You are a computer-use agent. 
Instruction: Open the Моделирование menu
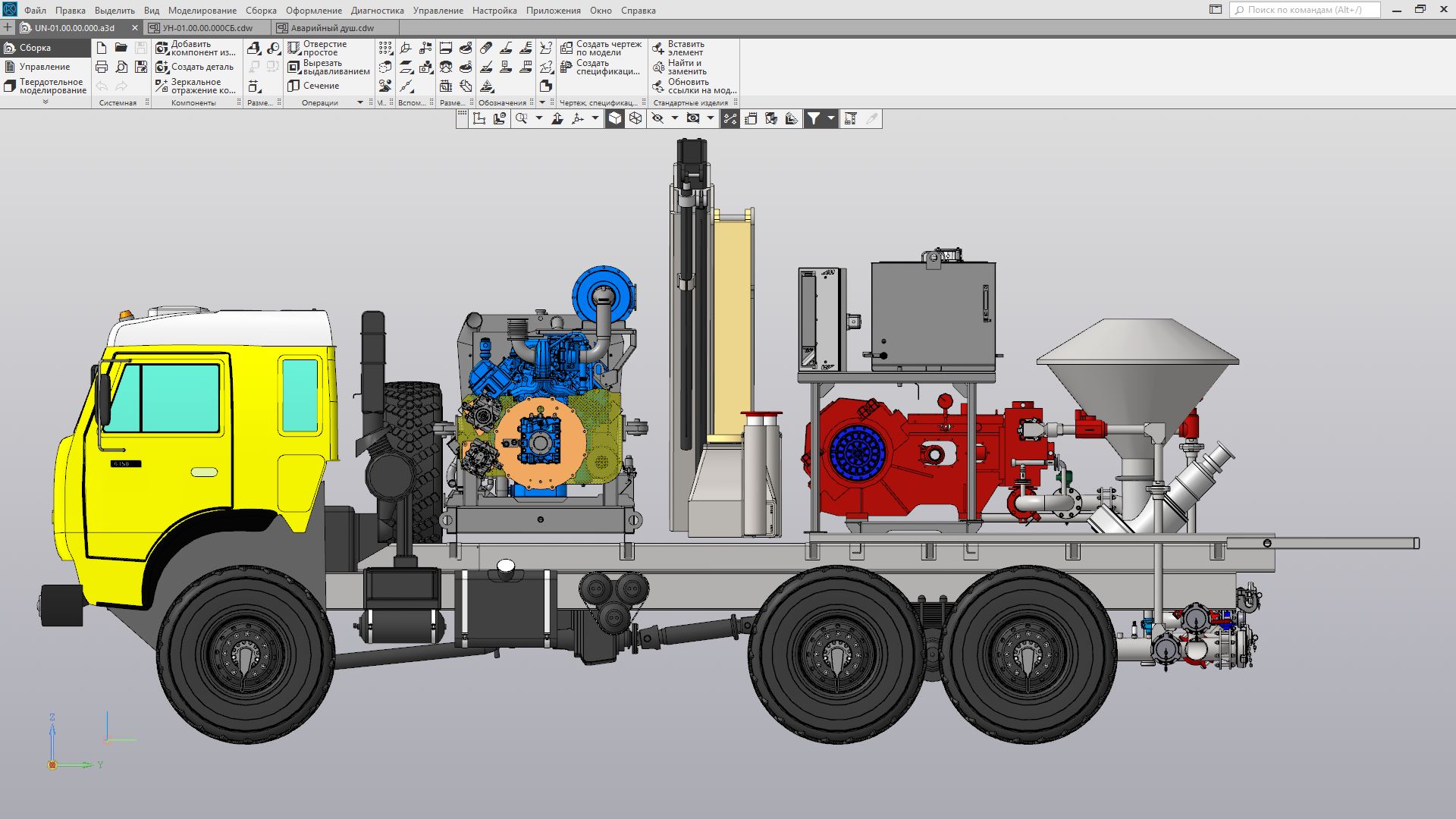tap(202, 11)
